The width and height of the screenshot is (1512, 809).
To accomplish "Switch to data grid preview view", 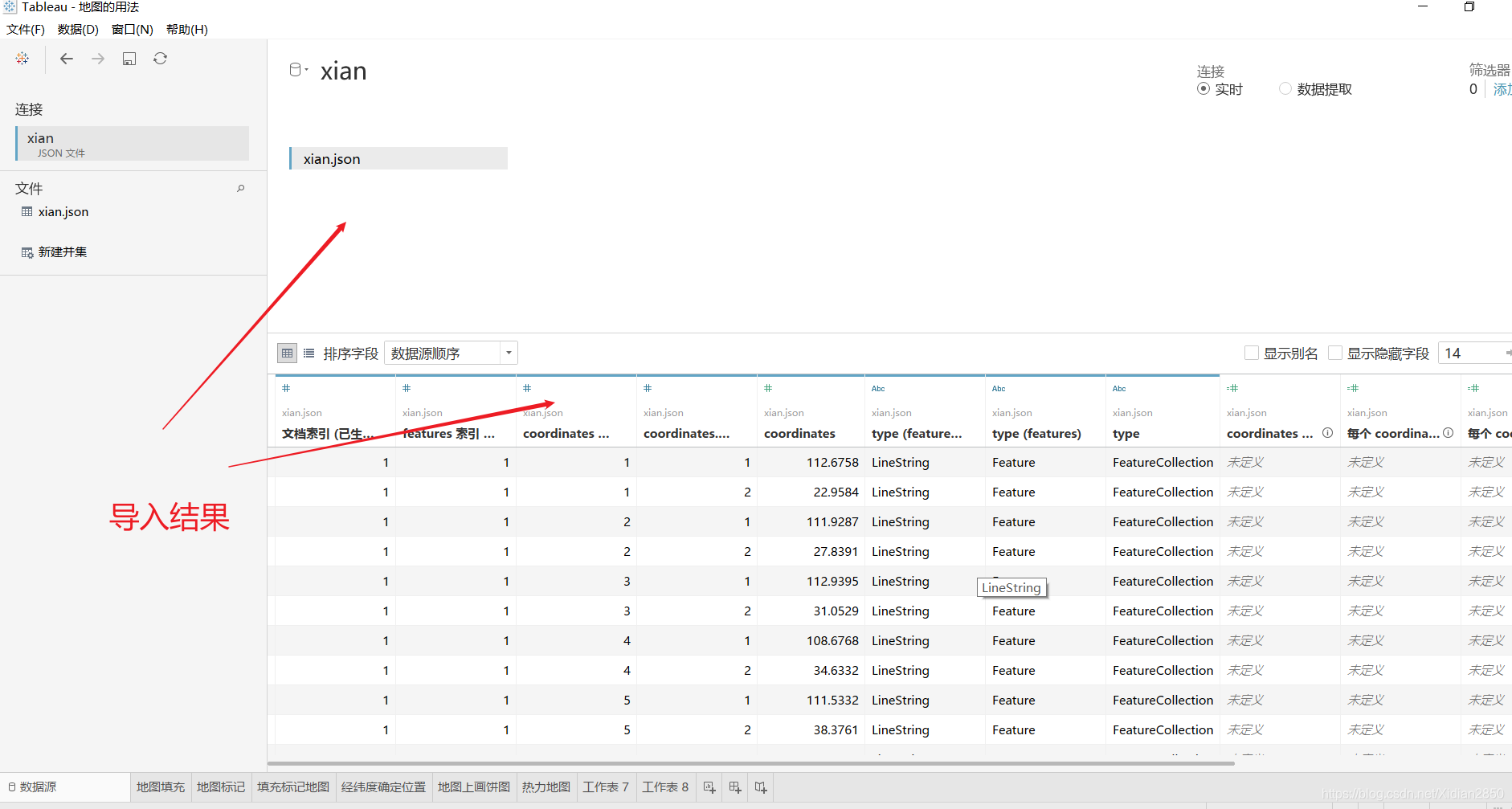I will pyautogui.click(x=288, y=353).
